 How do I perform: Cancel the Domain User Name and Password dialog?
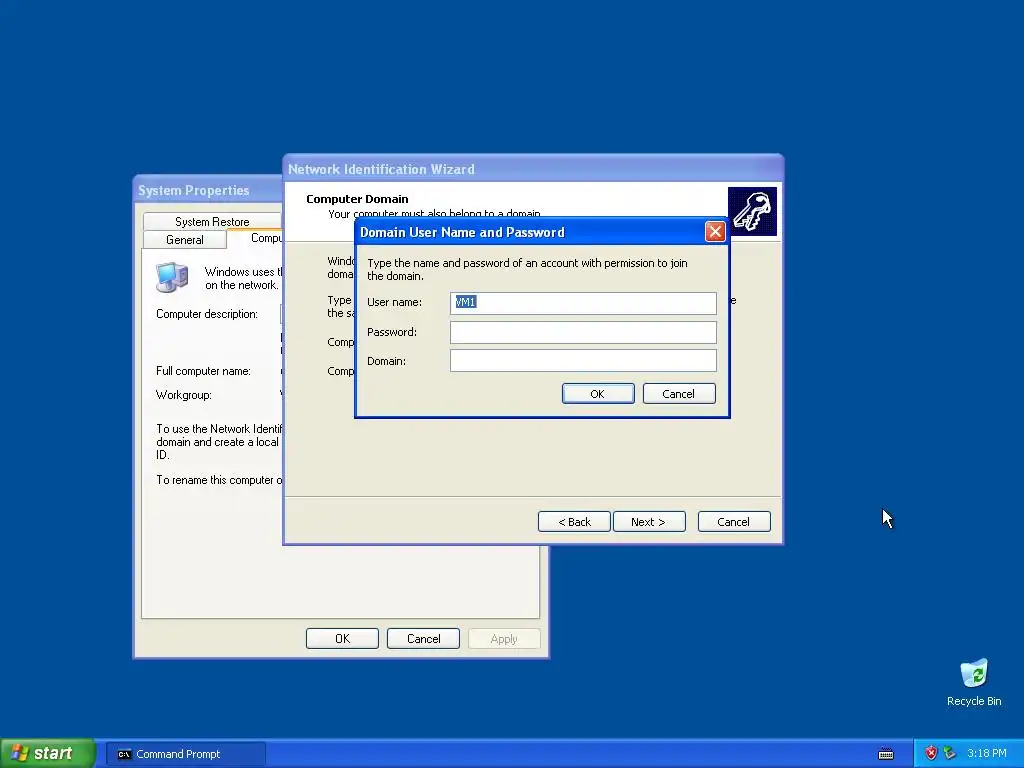pyautogui.click(x=679, y=394)
